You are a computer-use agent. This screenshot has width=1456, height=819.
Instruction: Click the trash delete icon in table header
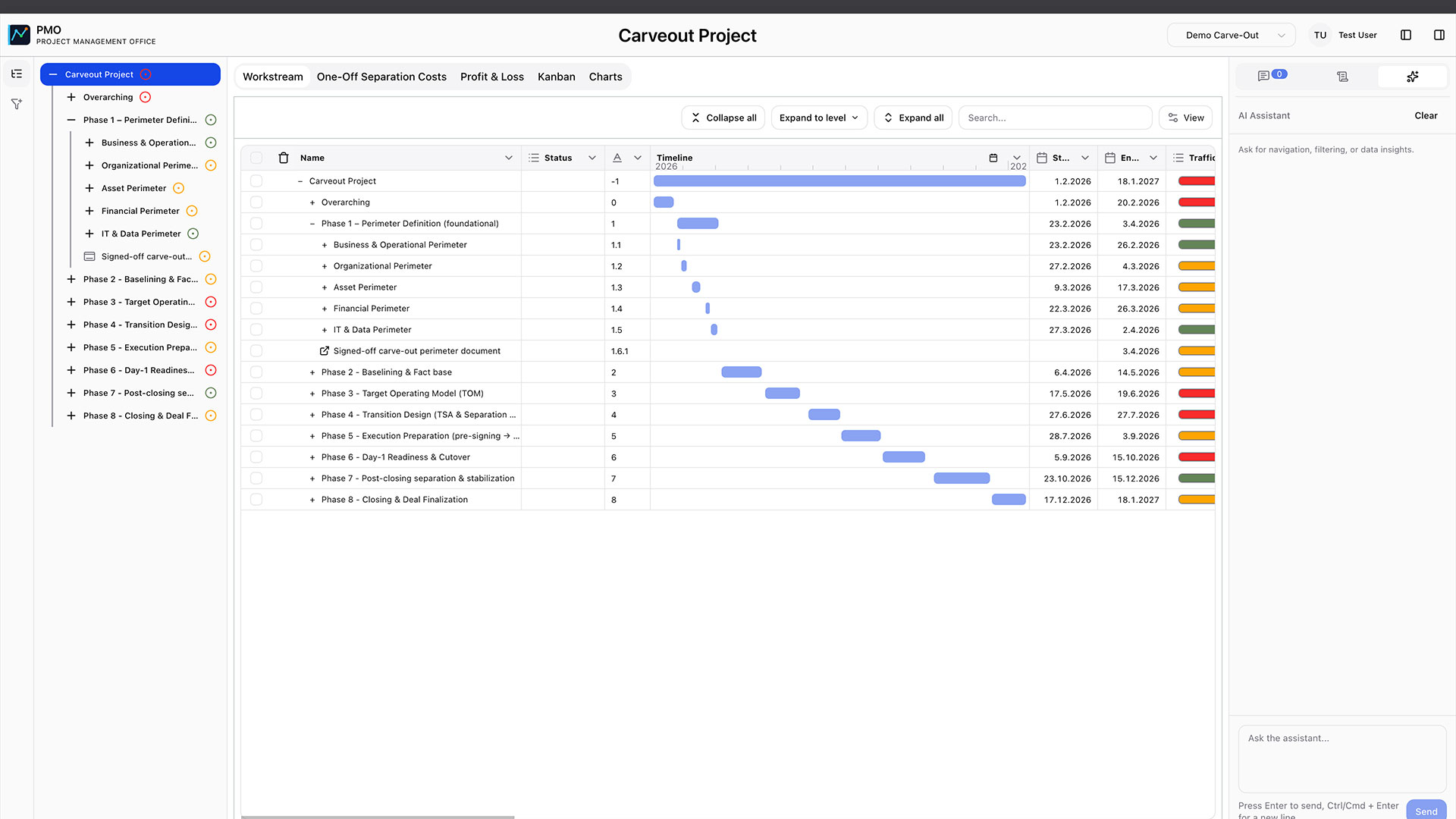point(284,158)
